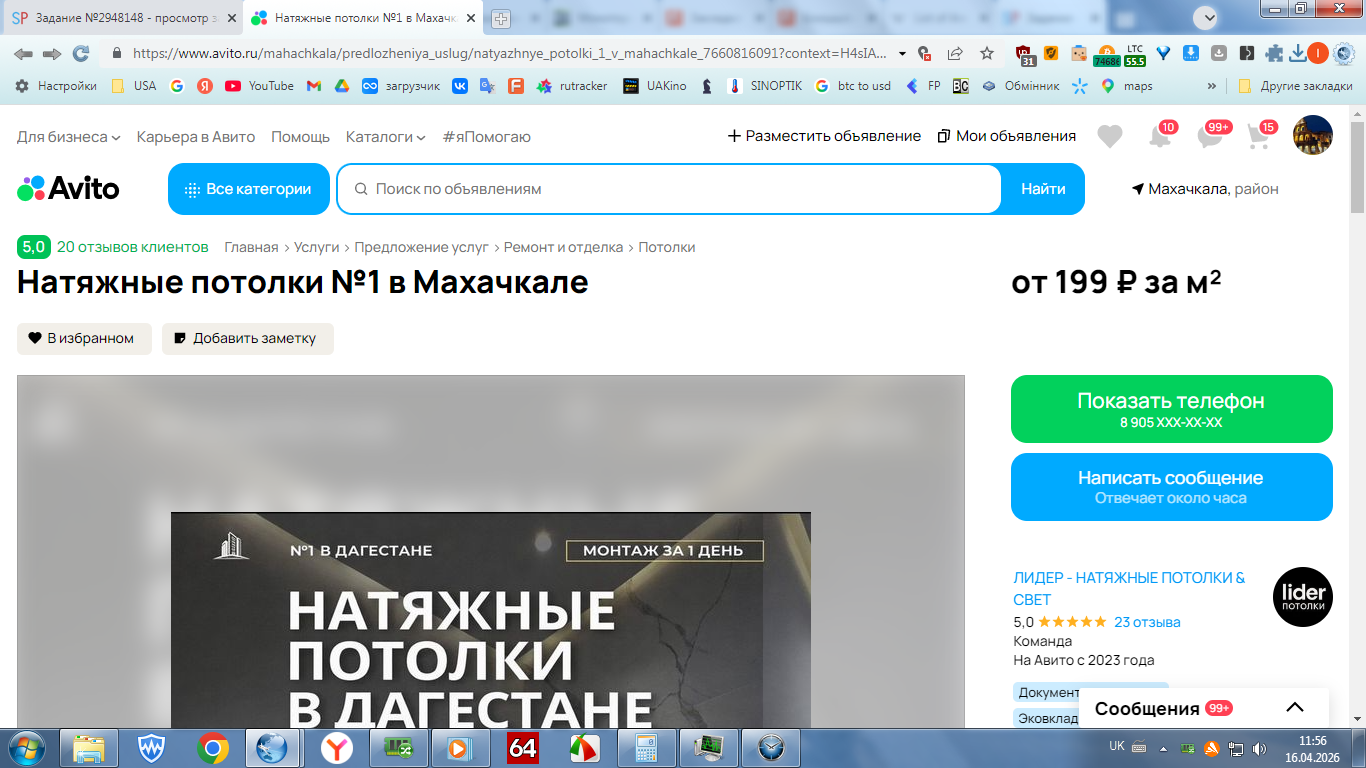Go to Ремонт и отделка breadcrumb

[x=563, y=247]
